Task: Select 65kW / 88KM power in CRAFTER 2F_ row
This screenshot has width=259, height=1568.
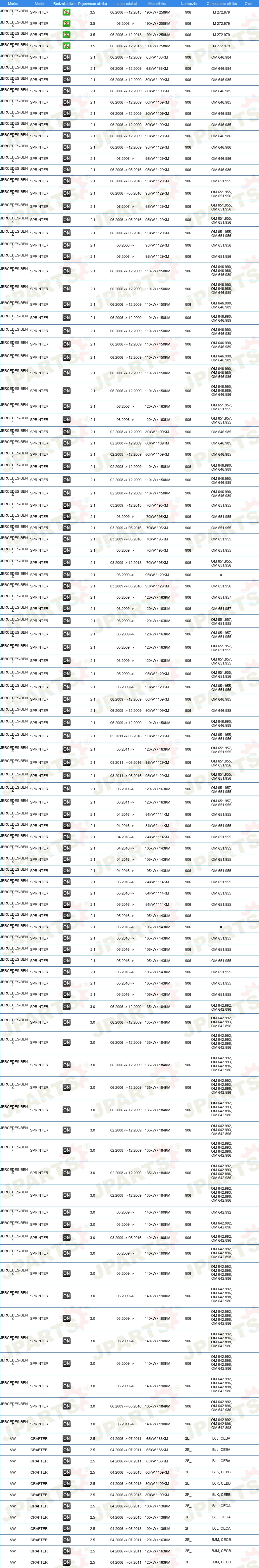Action: pyautogui.click(x=157, y=1461)
